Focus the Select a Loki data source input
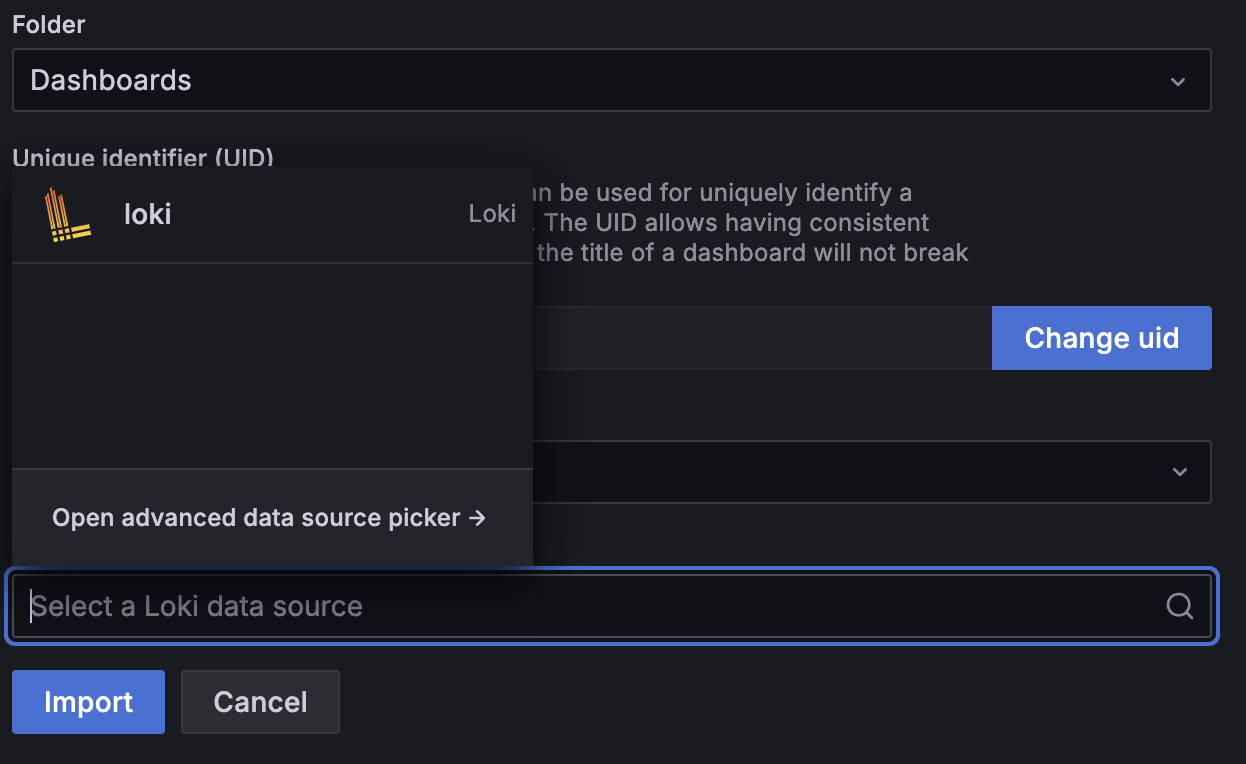 611,606
